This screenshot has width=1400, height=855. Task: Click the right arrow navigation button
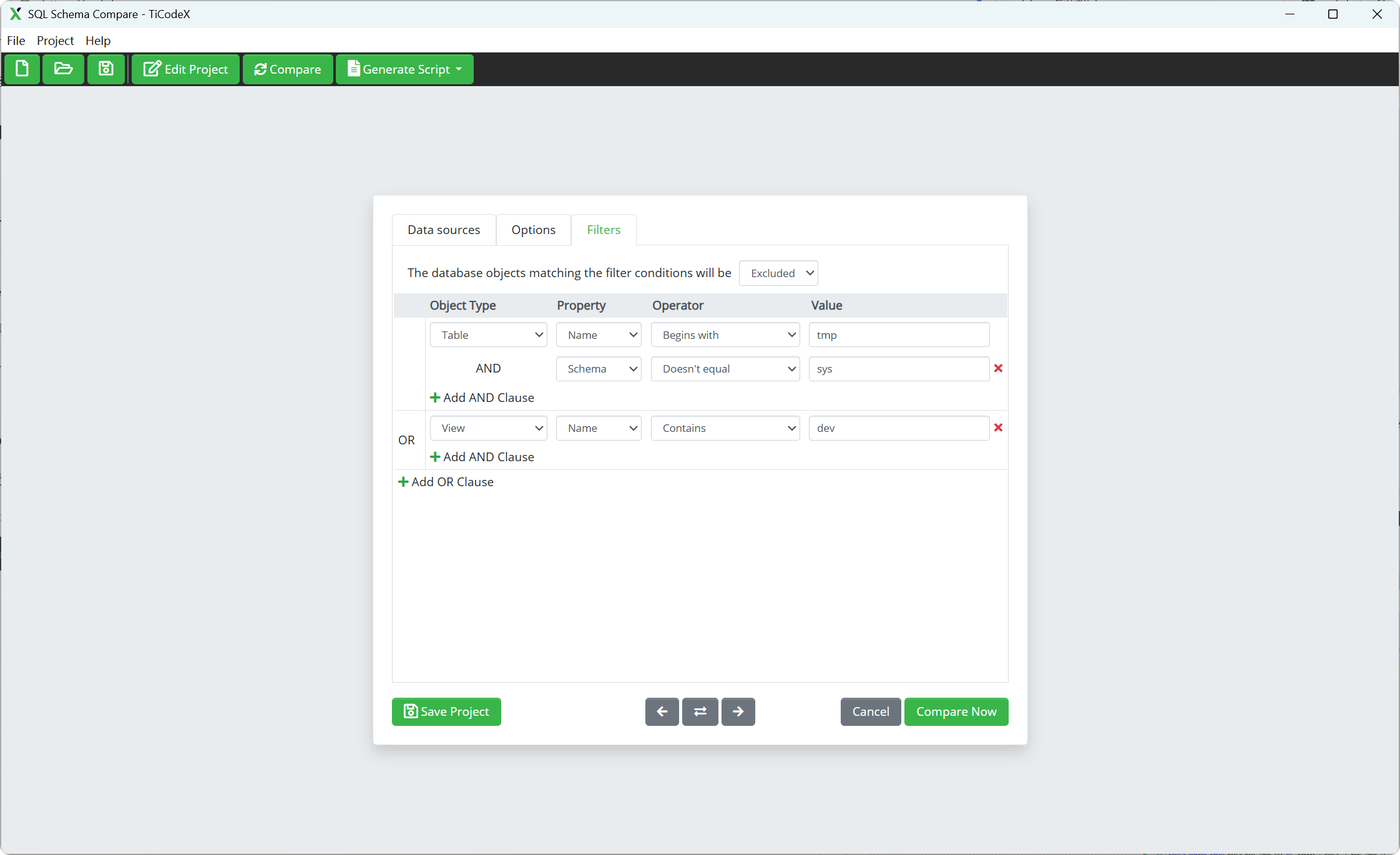[x=738, y=711]
